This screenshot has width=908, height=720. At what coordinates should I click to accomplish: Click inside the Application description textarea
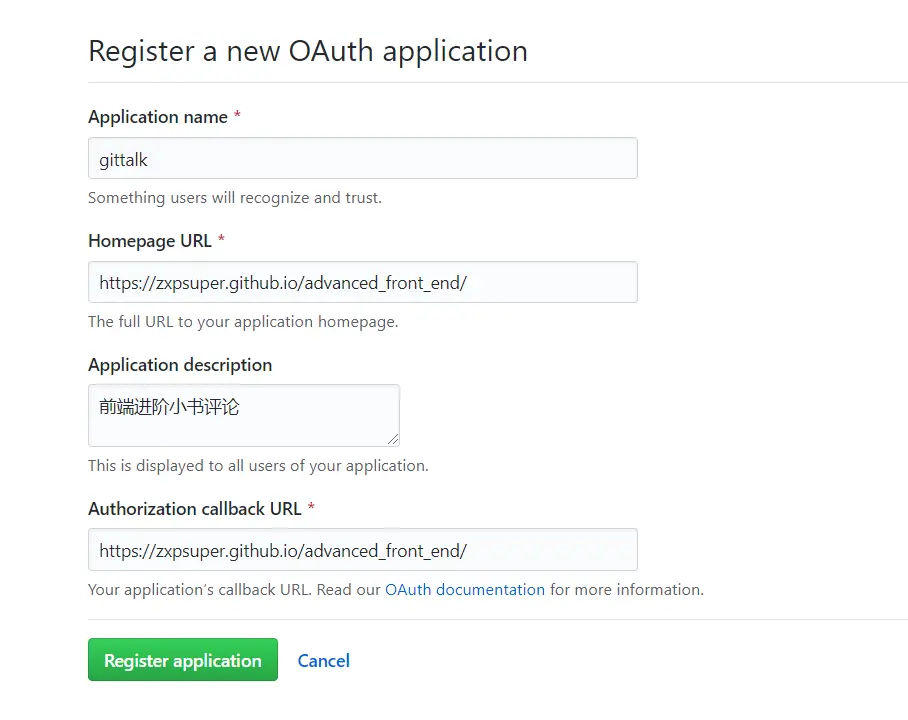243,415
